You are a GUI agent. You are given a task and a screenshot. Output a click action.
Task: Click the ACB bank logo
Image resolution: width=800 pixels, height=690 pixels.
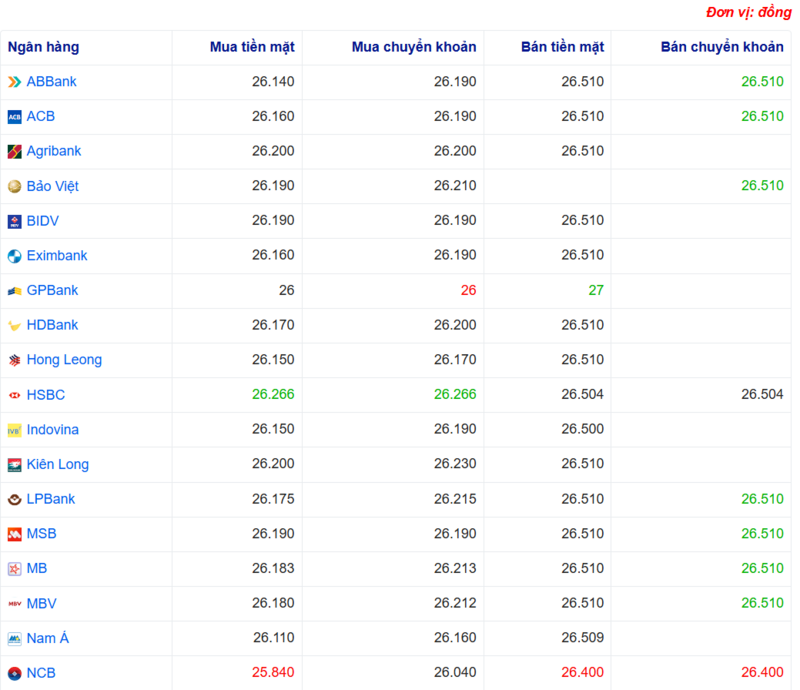[14, 116]
